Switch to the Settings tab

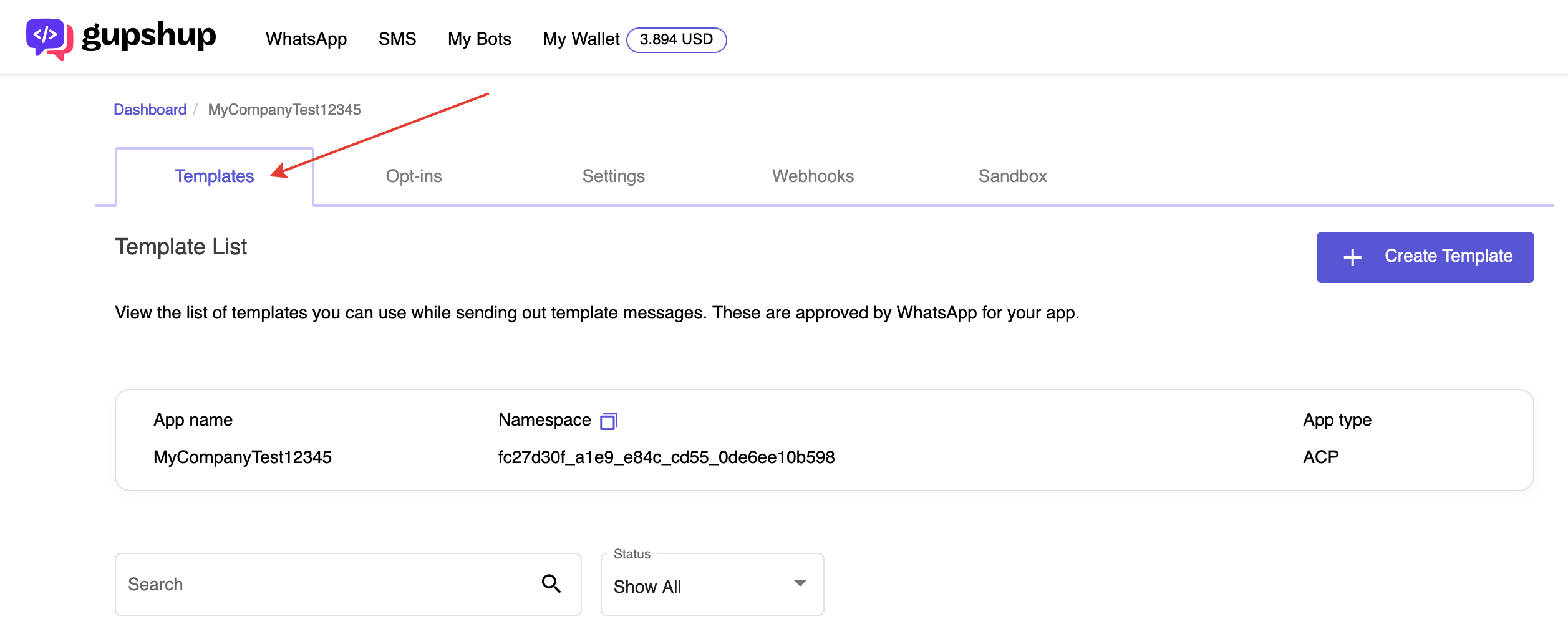[613, 176]
